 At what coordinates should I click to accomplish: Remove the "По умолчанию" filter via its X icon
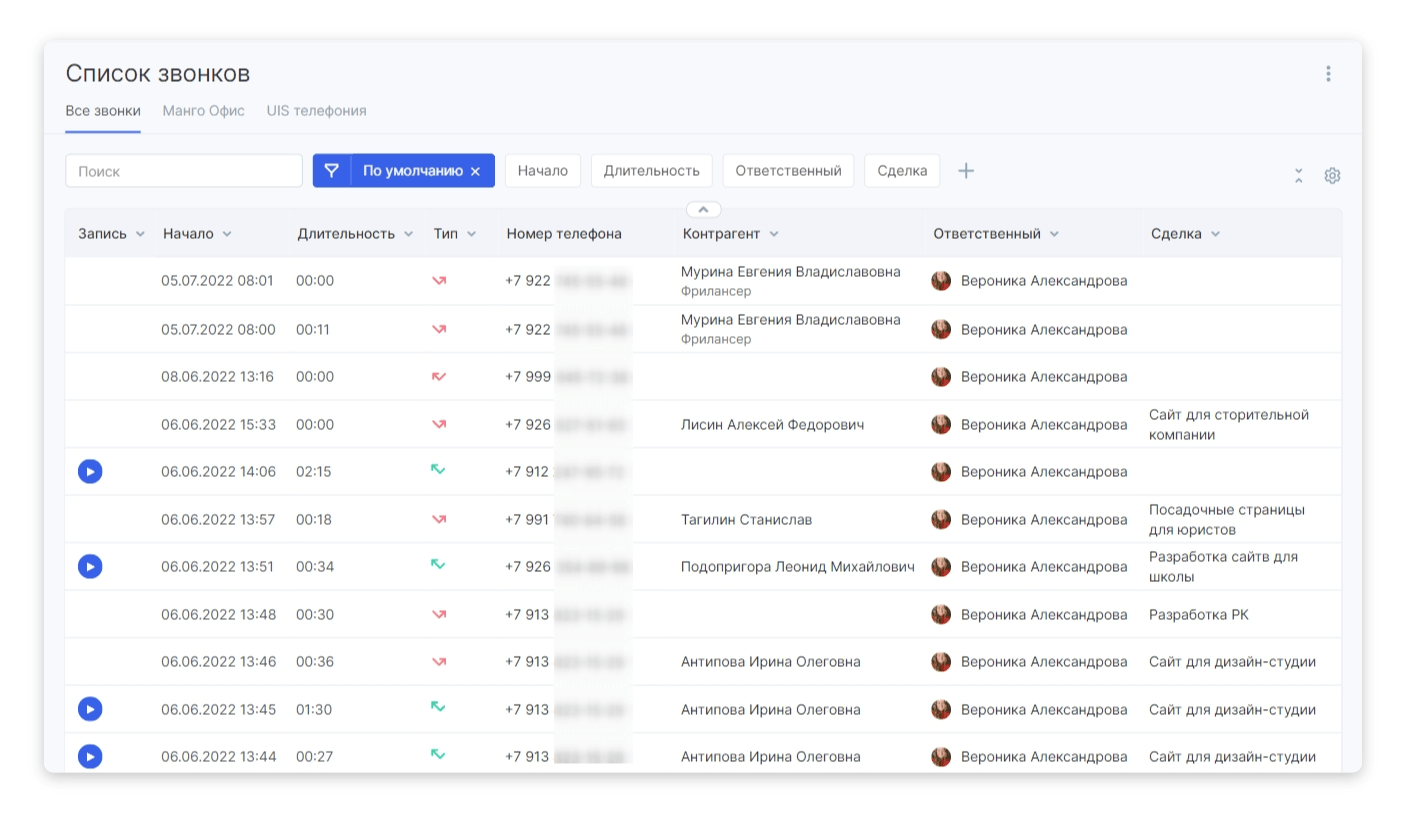[477, 170]
